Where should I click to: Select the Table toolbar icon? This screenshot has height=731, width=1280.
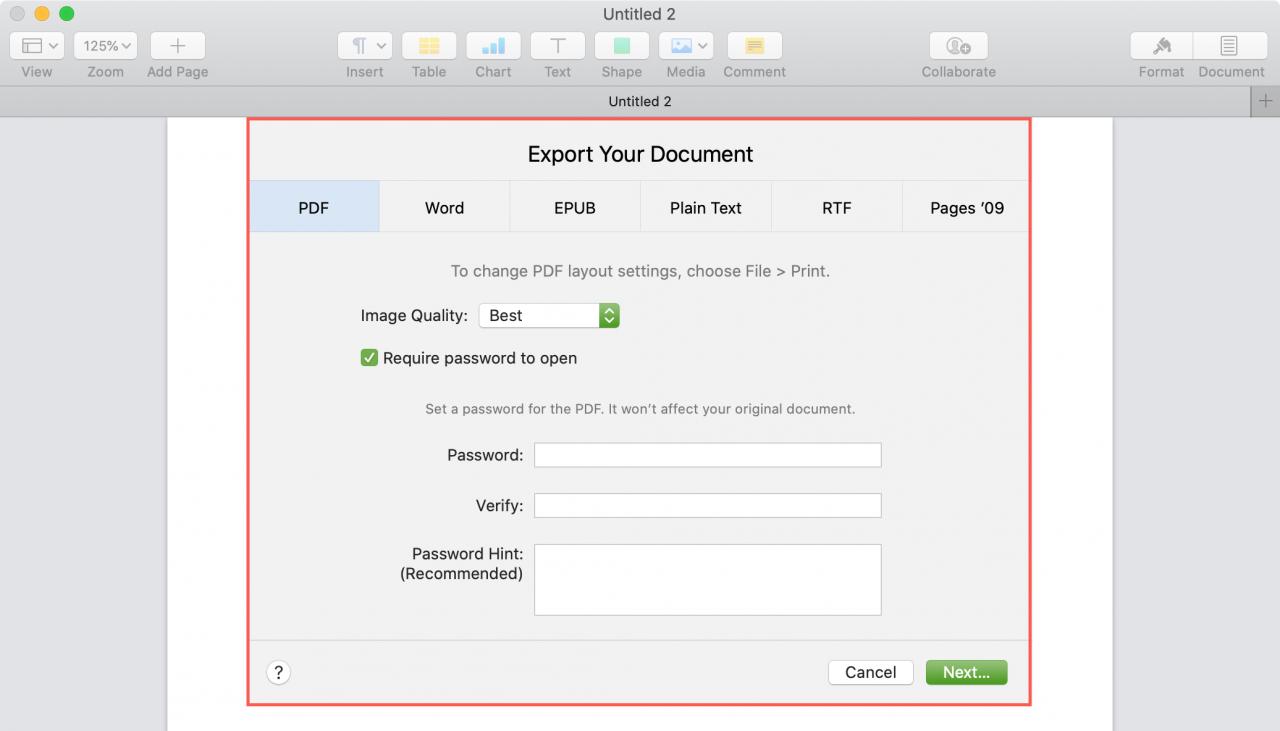[429, 46]
